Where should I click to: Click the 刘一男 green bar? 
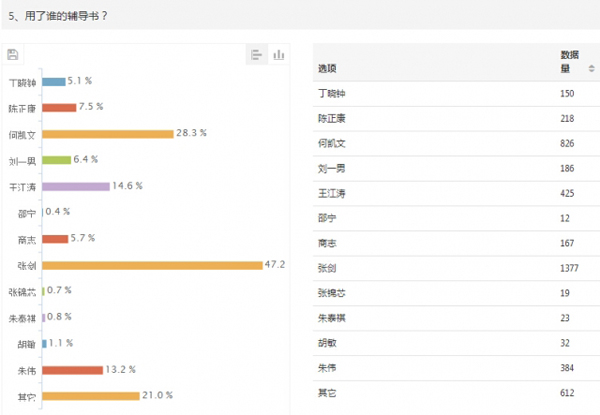coord(57,160)
